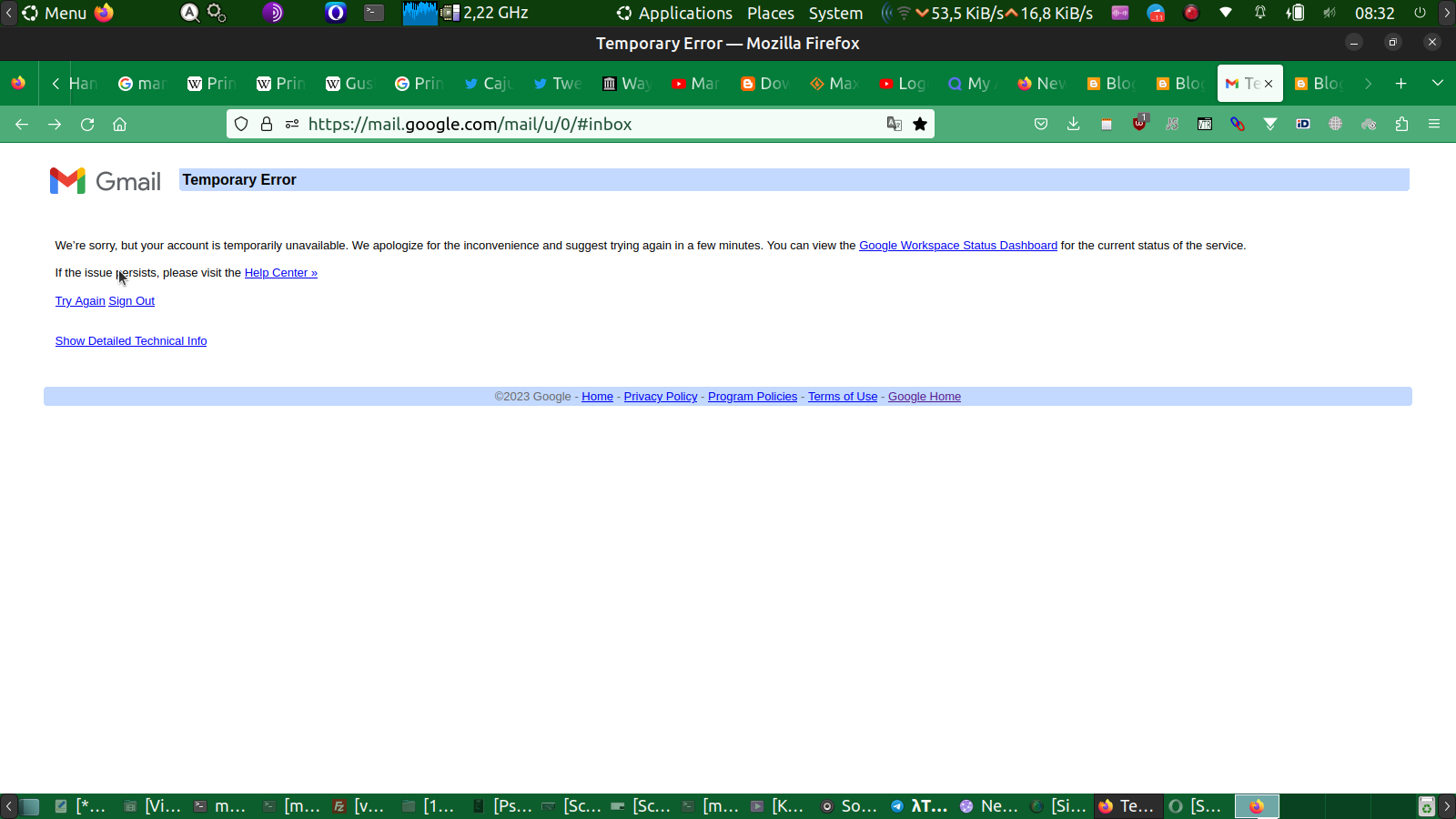
Task: Click Show Detailed Technical Info link
Action: [x=131, y=341]
